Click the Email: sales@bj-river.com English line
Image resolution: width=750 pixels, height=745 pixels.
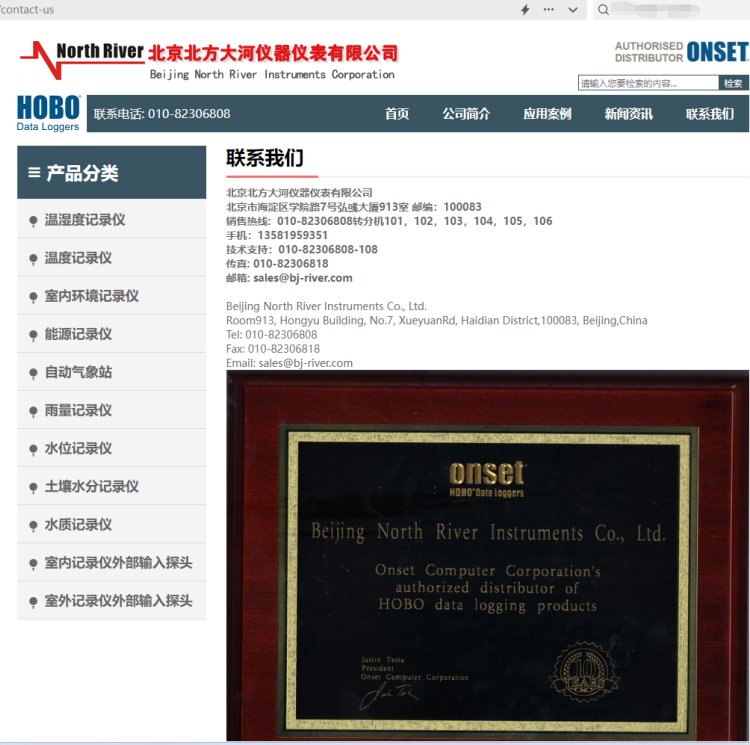pos(289,363)
